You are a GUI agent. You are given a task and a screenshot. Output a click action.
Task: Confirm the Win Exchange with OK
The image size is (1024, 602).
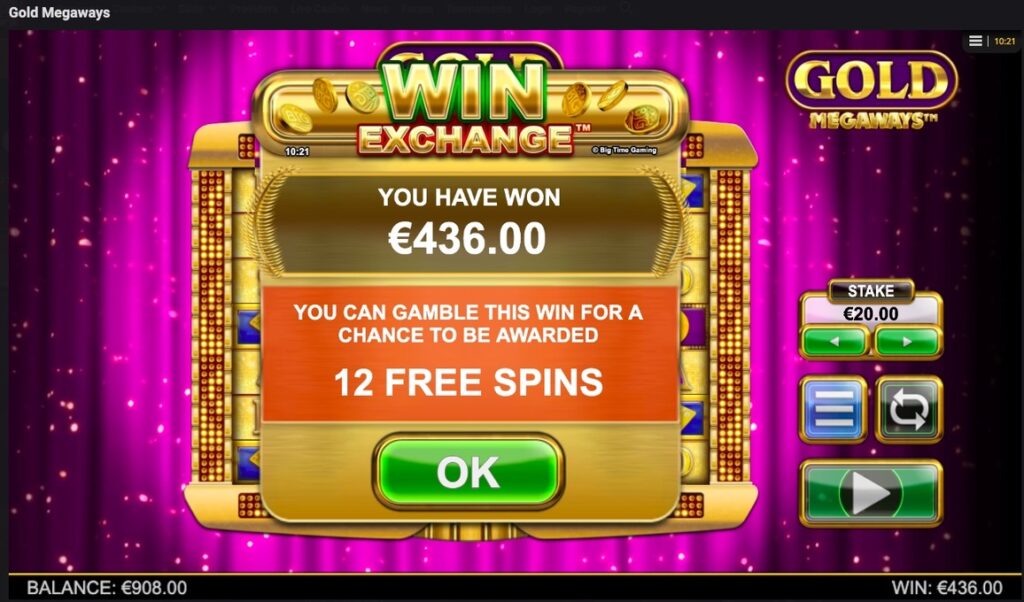coord(468,471)
